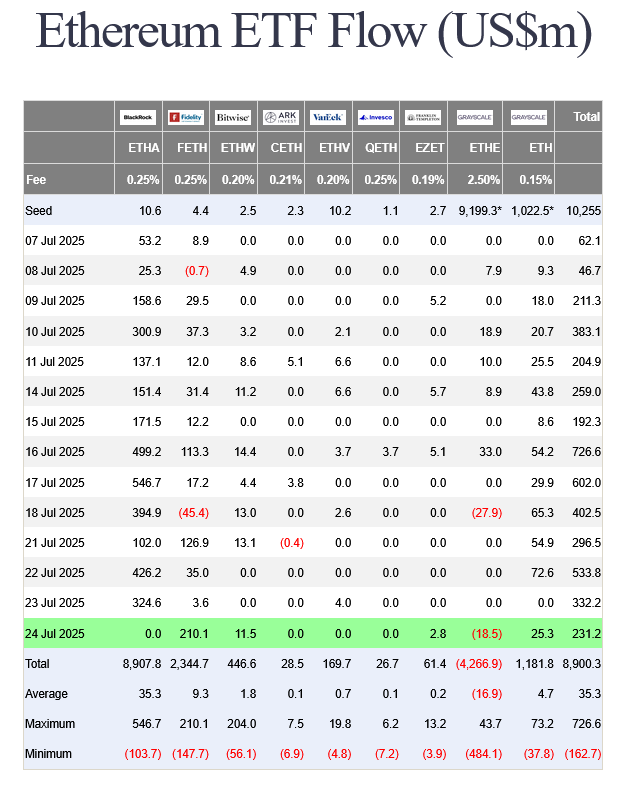Select the 2.50% fee cell for ETHE
621x792 pixels.
[484, 180]
